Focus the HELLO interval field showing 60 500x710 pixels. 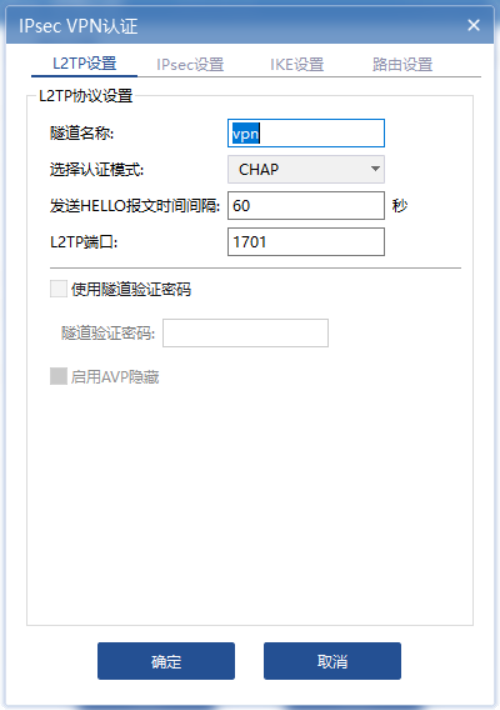click(x=306, y=206)
